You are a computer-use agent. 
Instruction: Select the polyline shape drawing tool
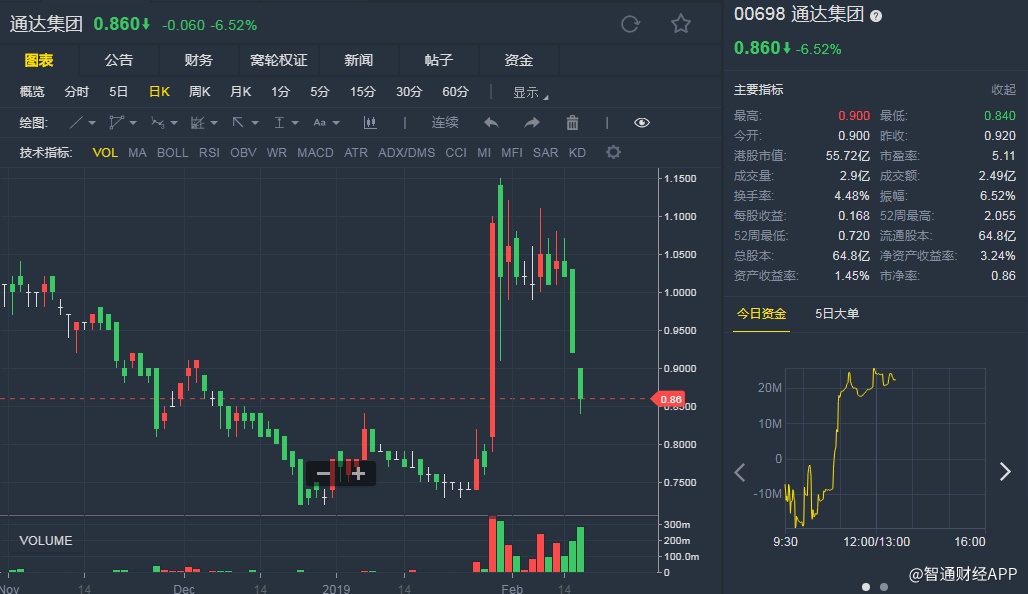[116, 123]
